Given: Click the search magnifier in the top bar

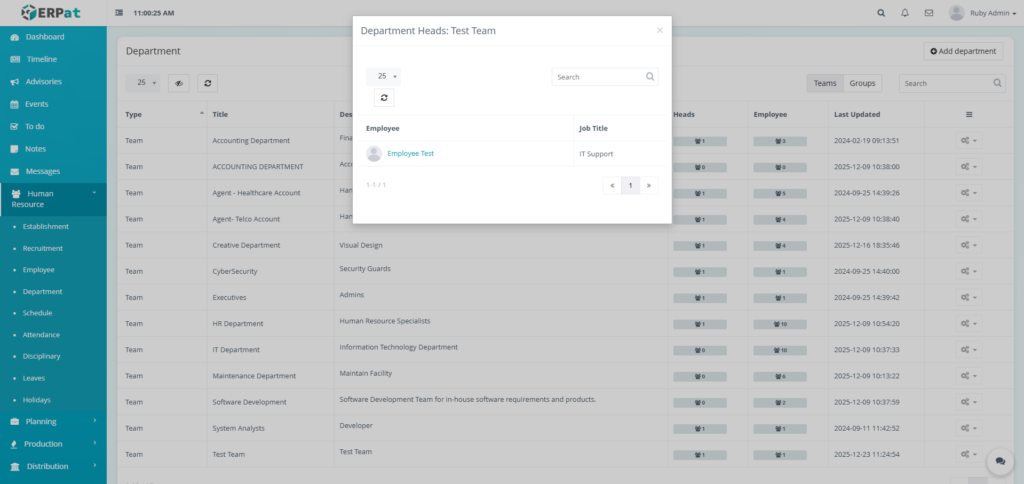Looking at the screenshot, I should click(880, 13).
